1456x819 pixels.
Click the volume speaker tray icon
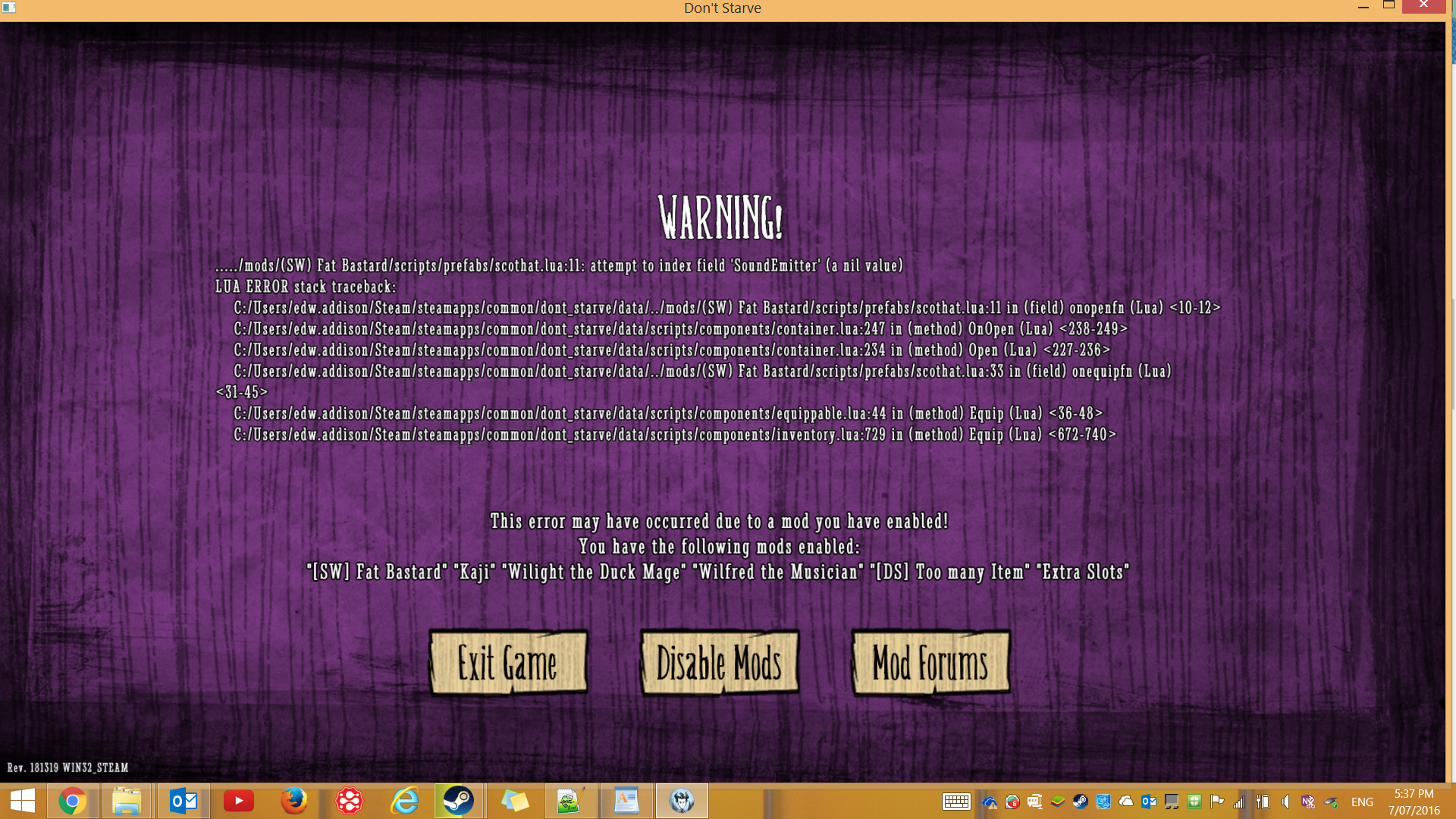[x=1285, y=802]
